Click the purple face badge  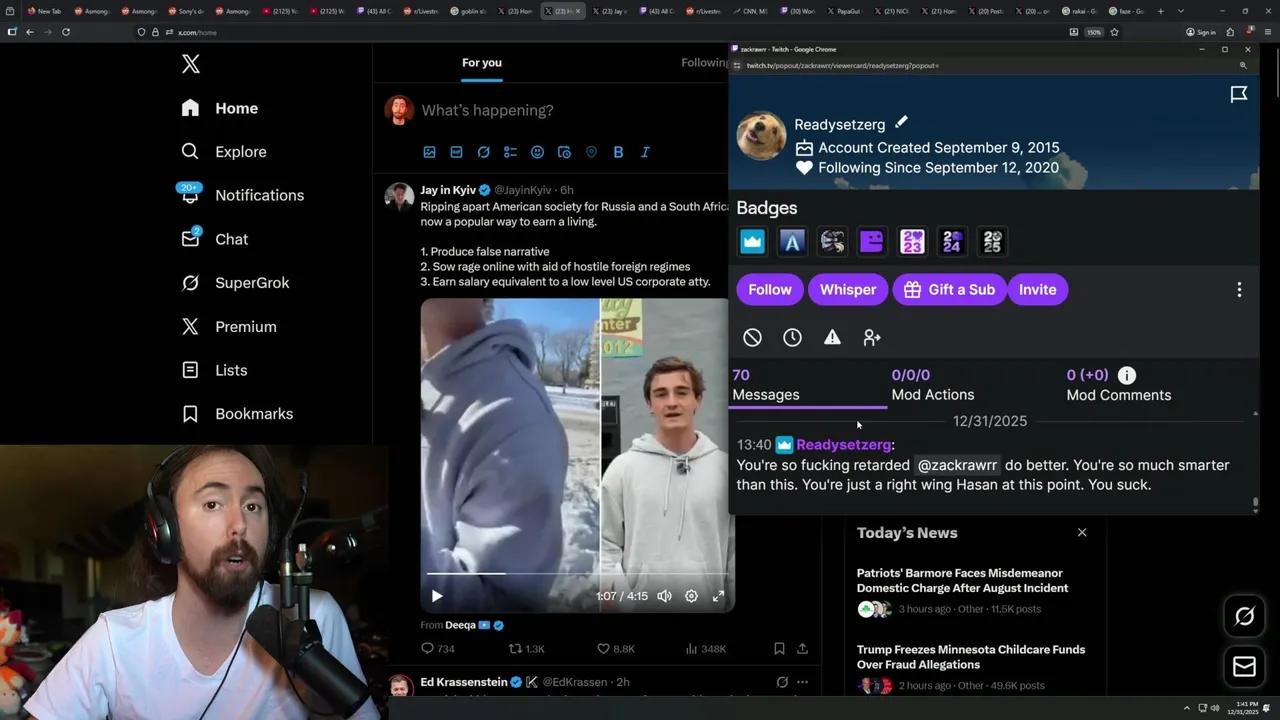coord(872,241)
